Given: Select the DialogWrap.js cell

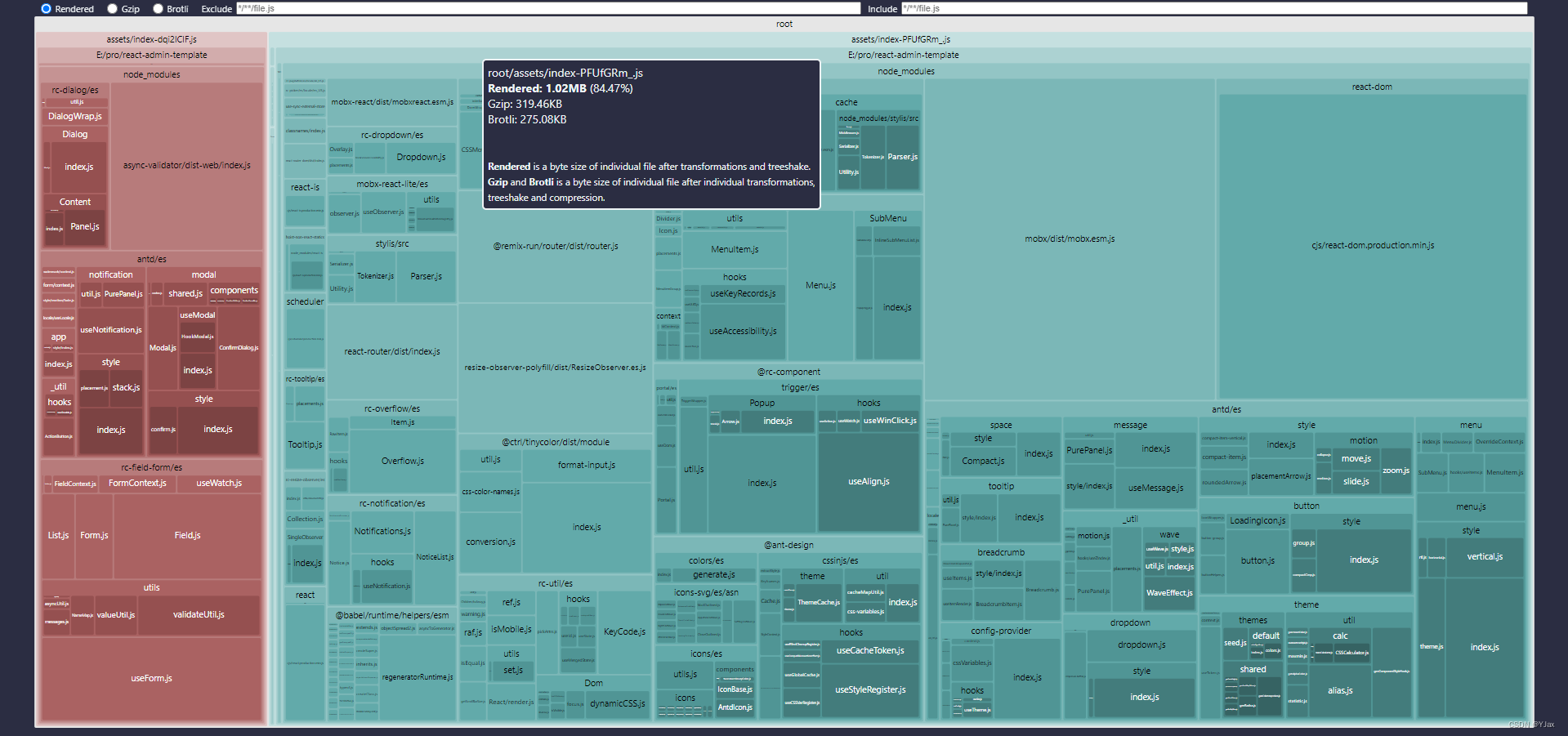Looking at the screenshot, I should coord(74,116).
